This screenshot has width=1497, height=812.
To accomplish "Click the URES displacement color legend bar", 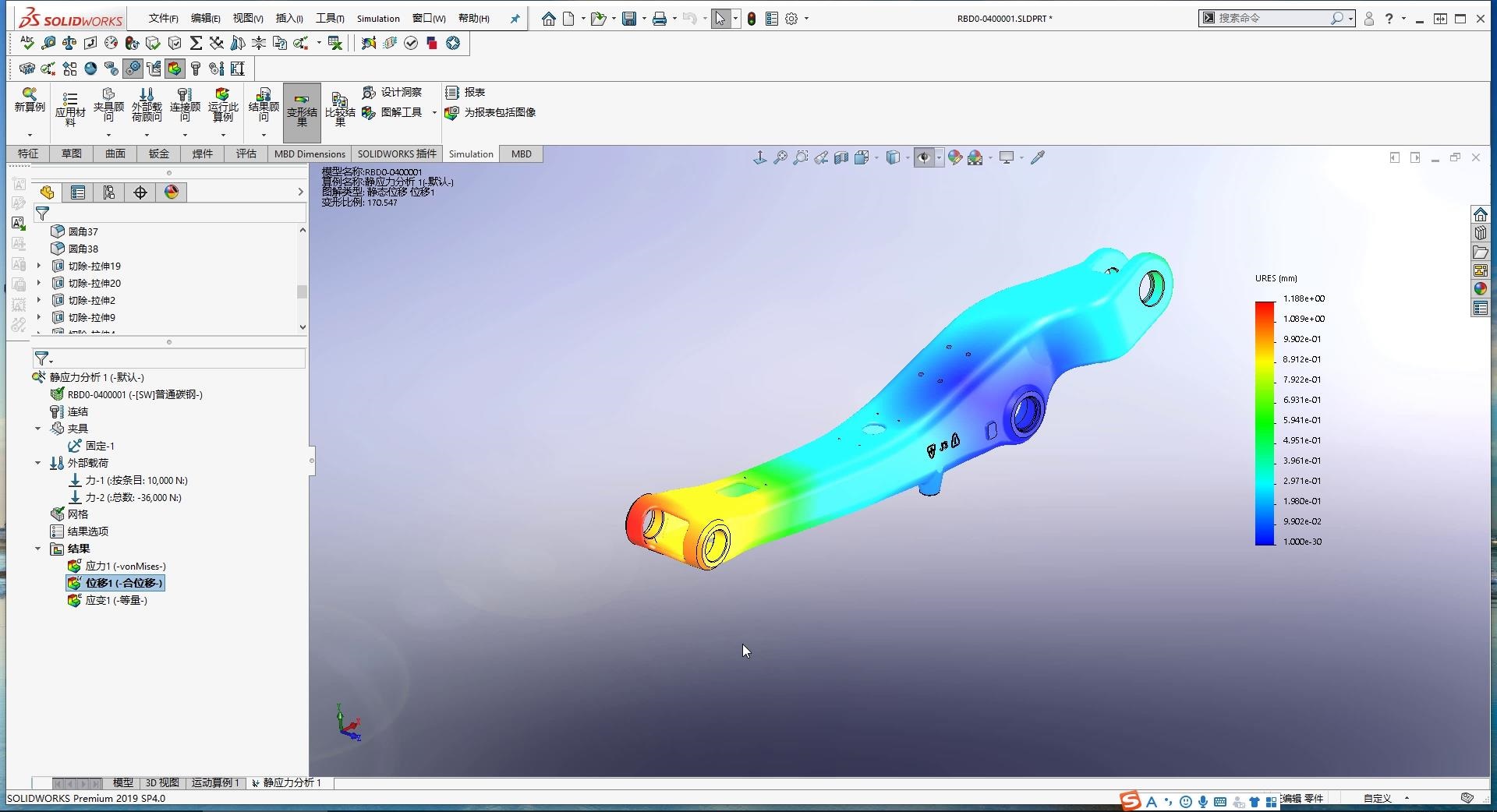I will click(1265, 423).
